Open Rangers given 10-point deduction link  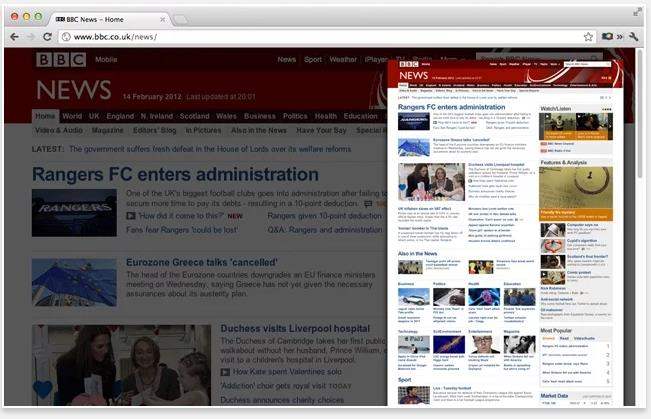click(x=324, y=216)
